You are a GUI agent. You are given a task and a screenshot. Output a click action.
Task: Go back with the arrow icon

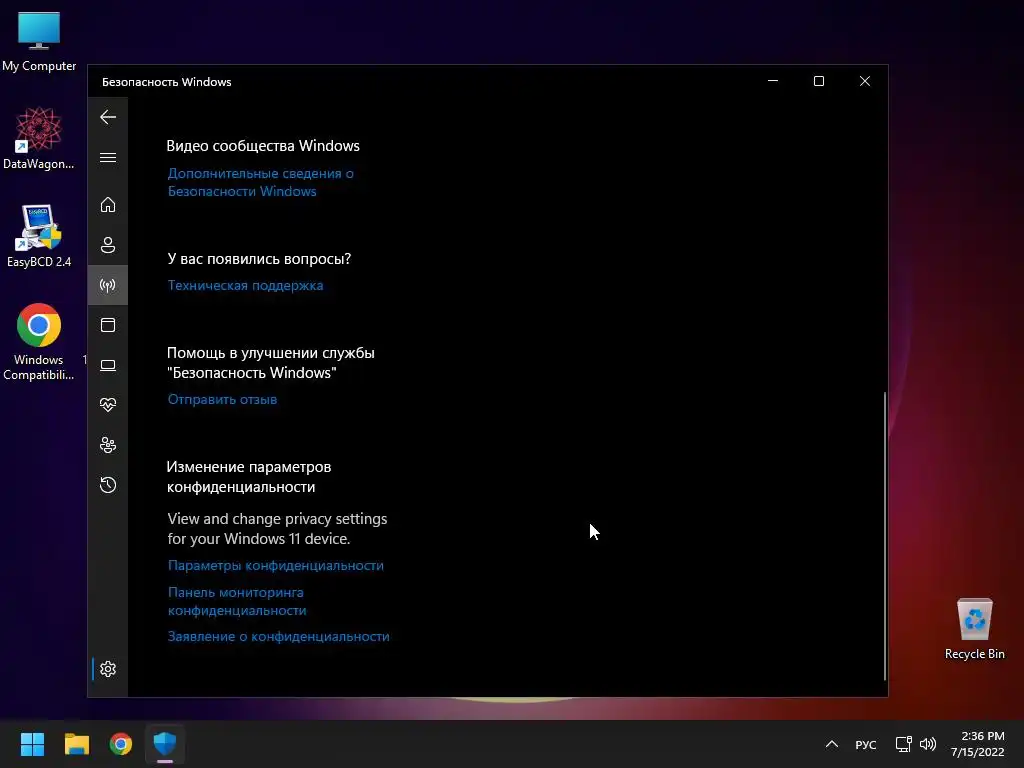[x=108, y=118]
